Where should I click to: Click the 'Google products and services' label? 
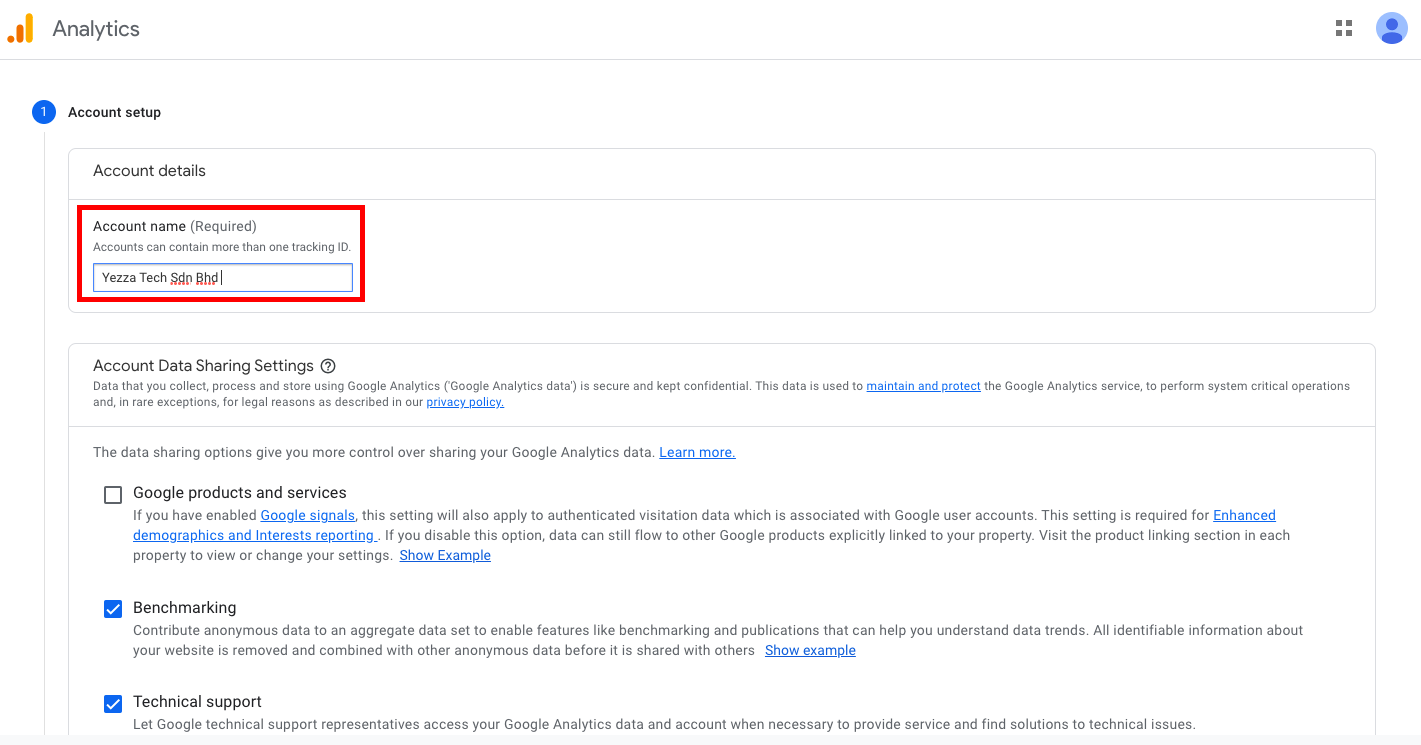click(x=240, y=493)
